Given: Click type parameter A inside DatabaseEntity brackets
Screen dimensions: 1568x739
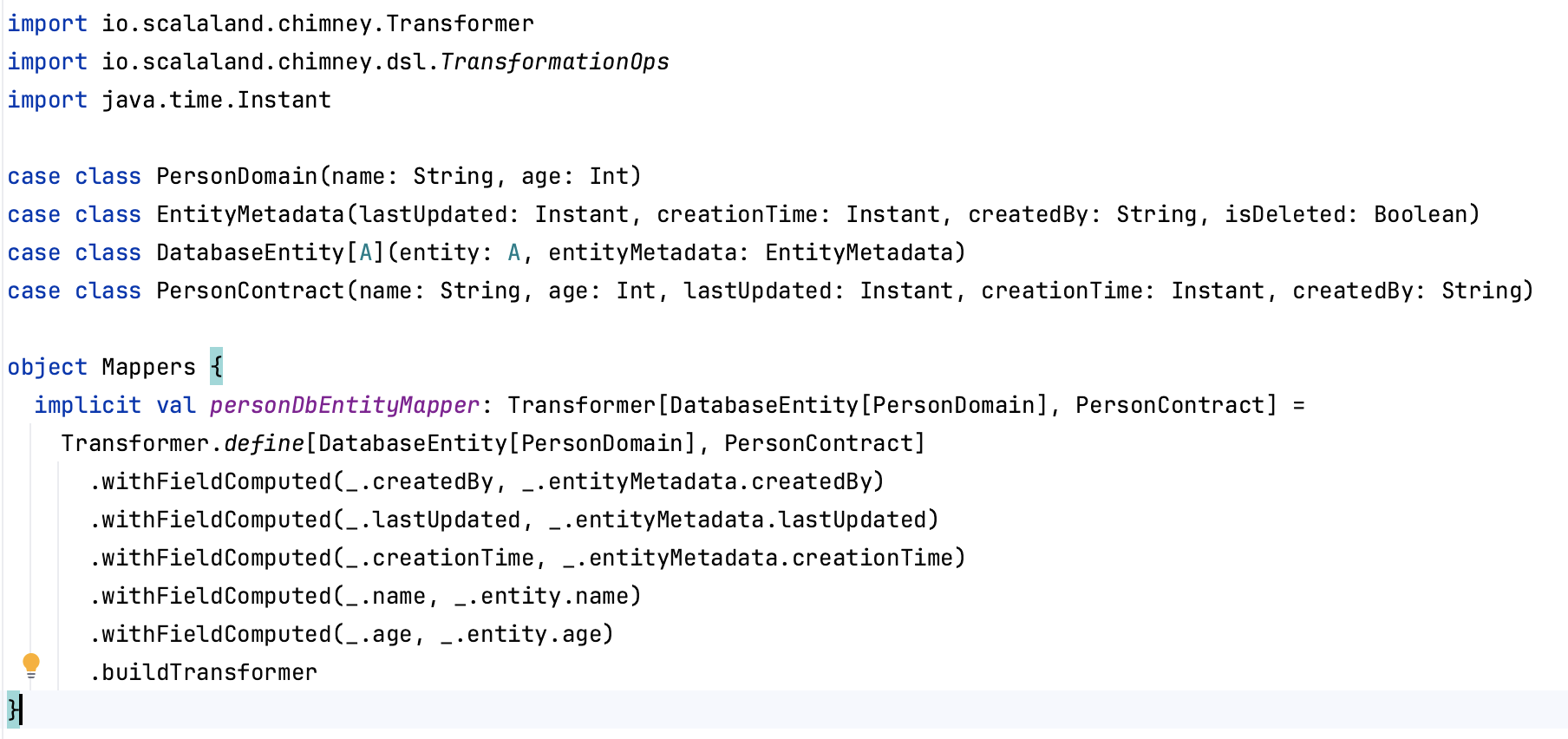Looking at the screenshot, I should pyautogui.click(x=366, y=252).
